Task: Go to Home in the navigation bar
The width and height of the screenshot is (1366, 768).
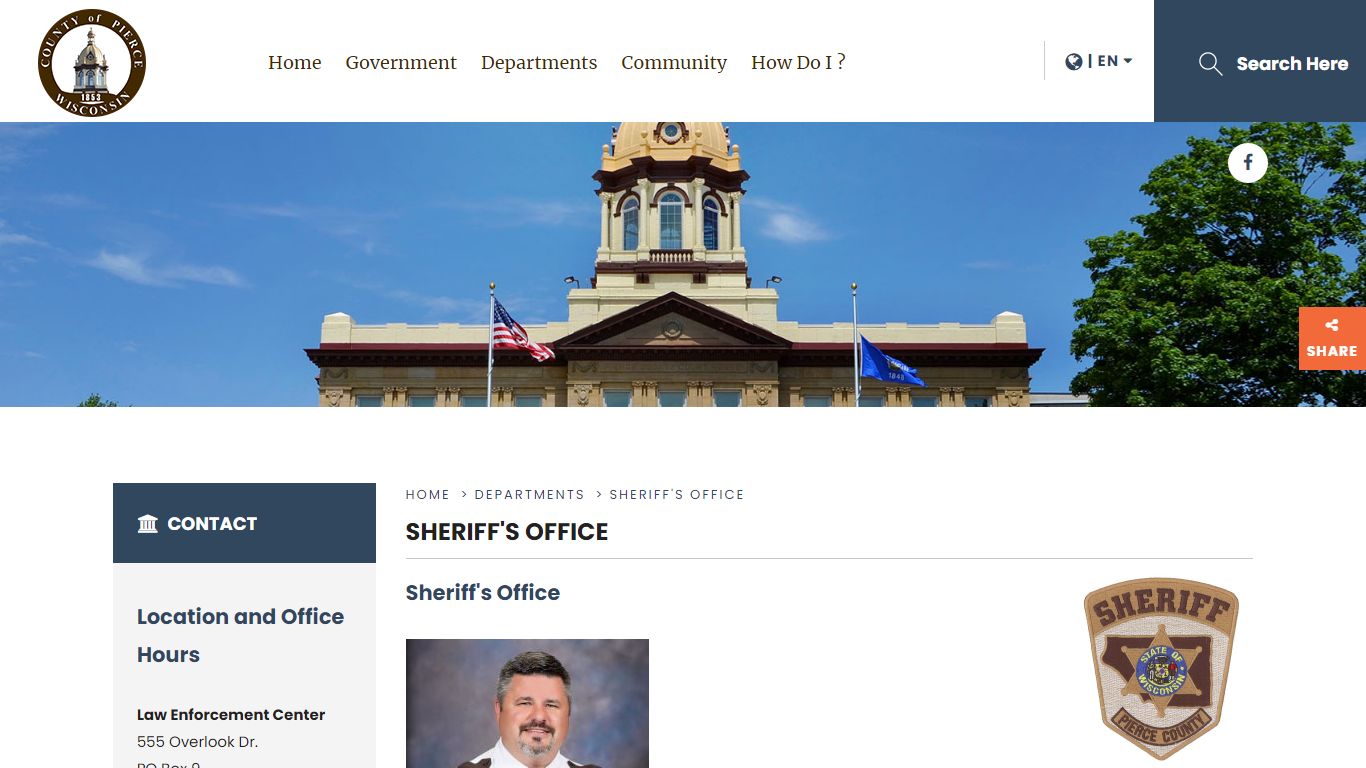Action: (294, 63)
